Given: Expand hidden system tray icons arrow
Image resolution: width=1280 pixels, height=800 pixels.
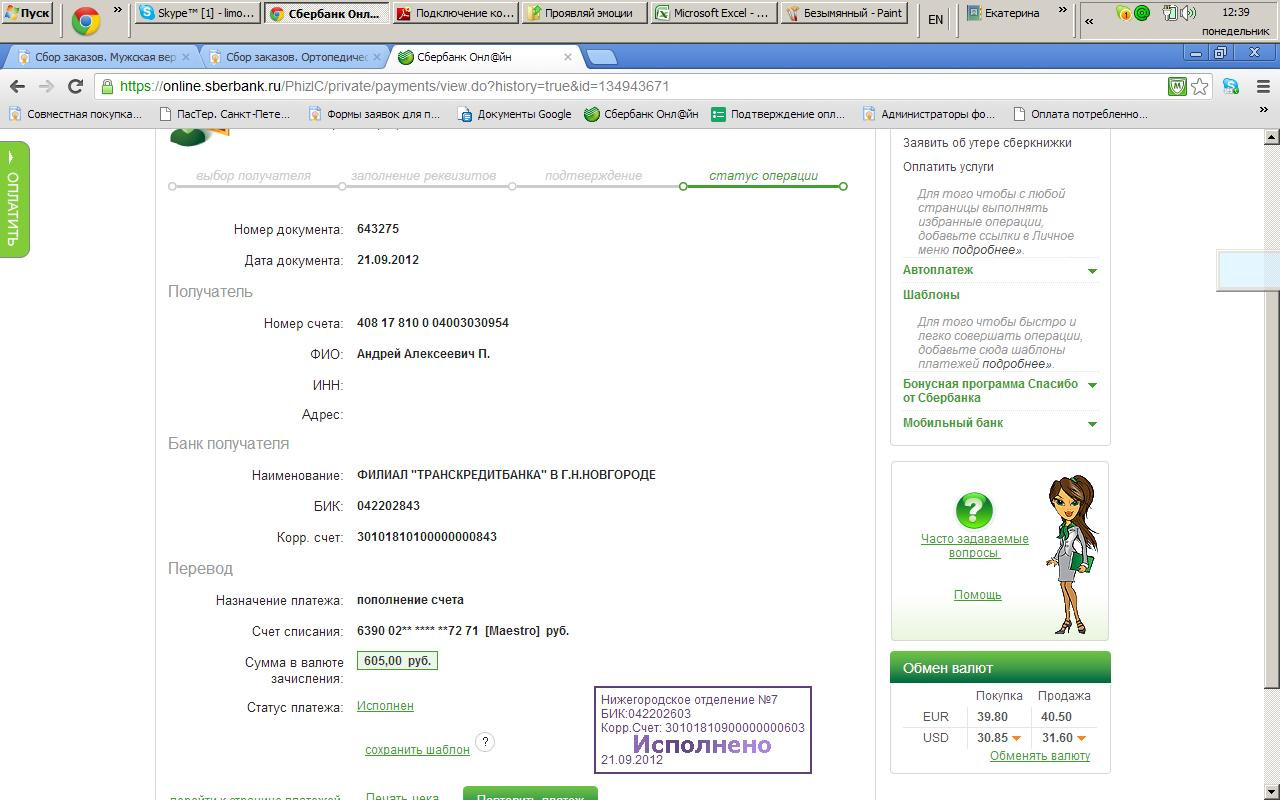Looking at the screenshot, I should click(x=1089, y=20).
